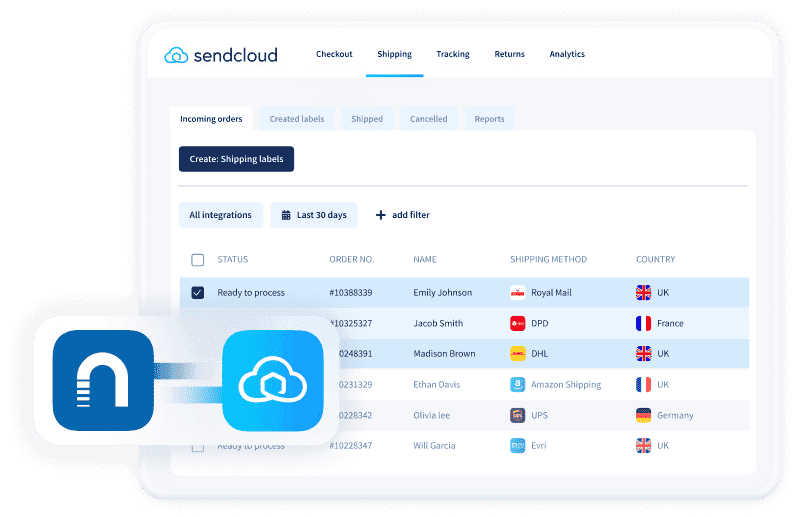Viewport: 799px width, 517px height.
Task: Click the Germany flag in Olivia lee row
Action: (644, 415)
